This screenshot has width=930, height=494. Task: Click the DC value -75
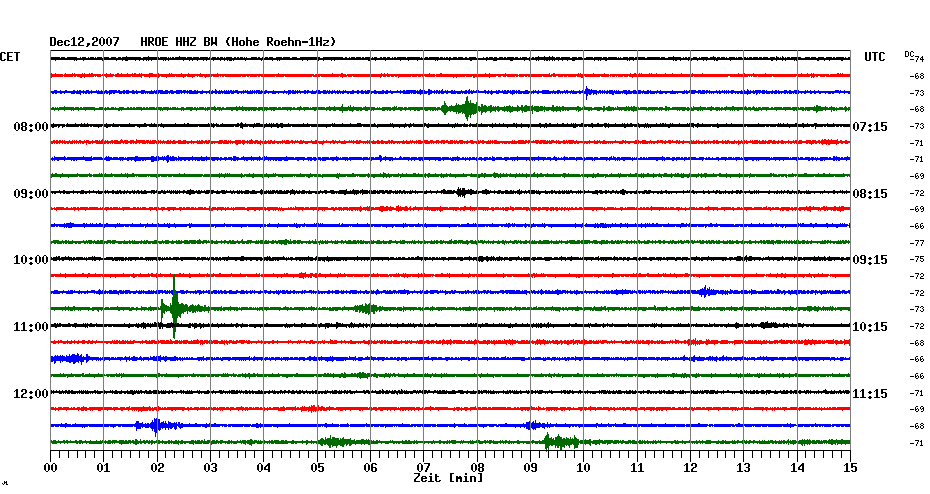point(918,260)
